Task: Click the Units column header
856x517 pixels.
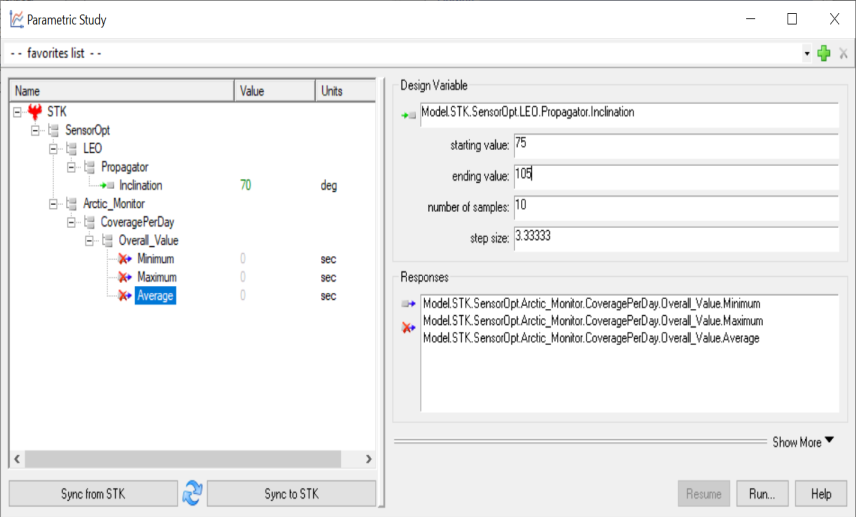Action: pos(346,91)
